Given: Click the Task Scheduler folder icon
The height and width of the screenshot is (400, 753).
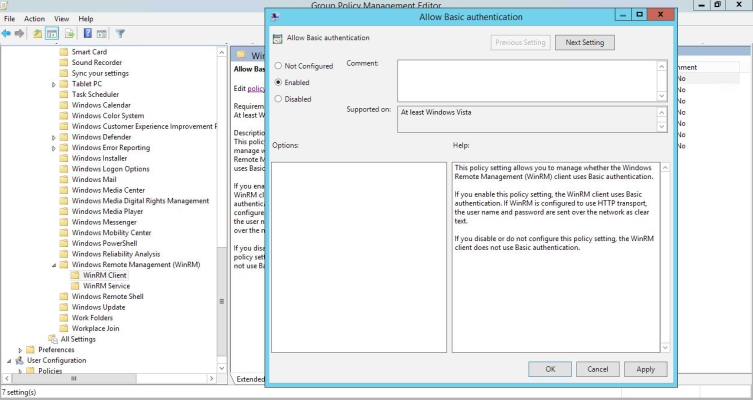Looking at the screenshot, I should [63, 94].
